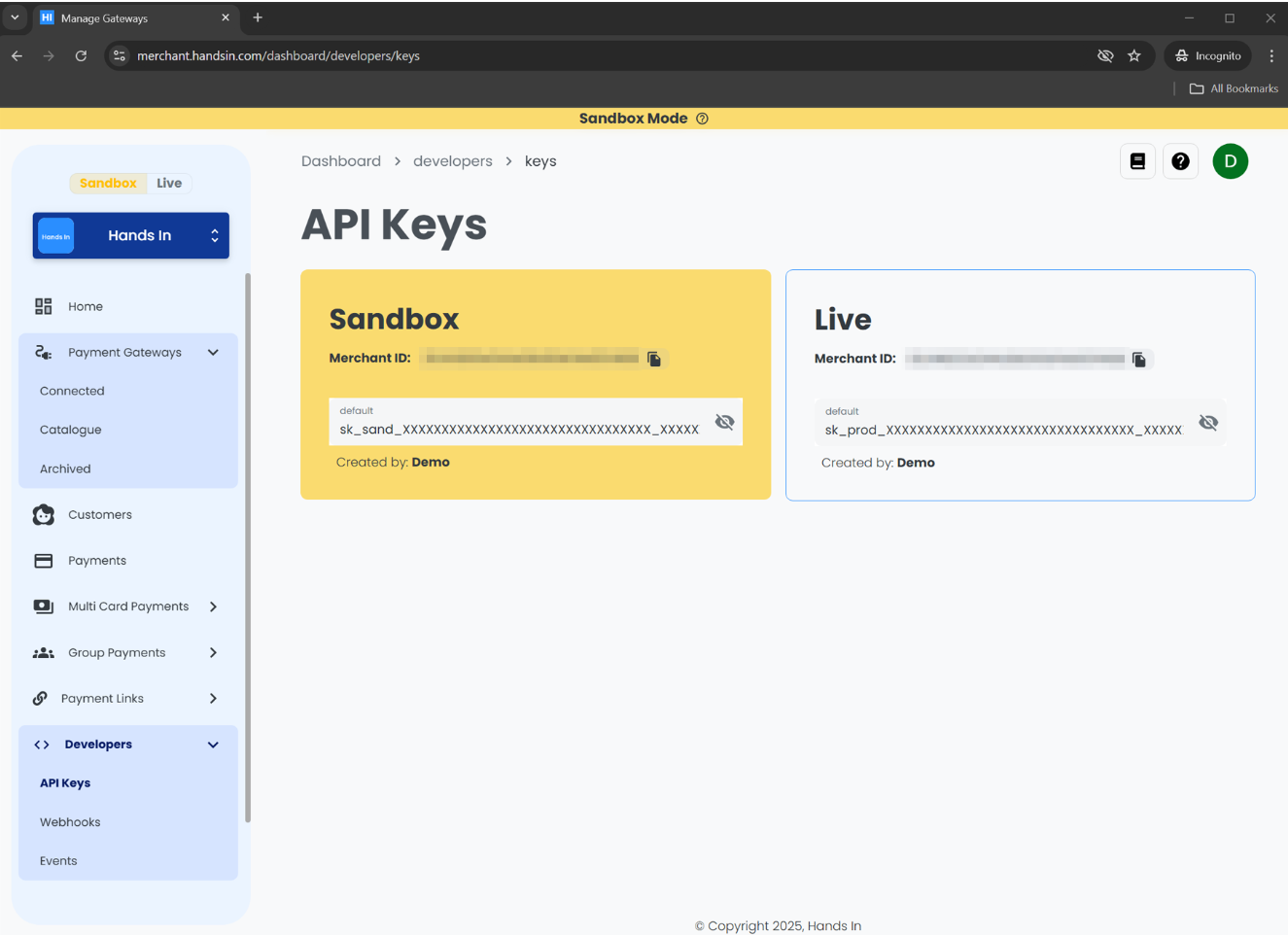Copy the Sandbox Merchant ID
The image size is (1288, 936).
pyautogui.click(x=654, y=359)
